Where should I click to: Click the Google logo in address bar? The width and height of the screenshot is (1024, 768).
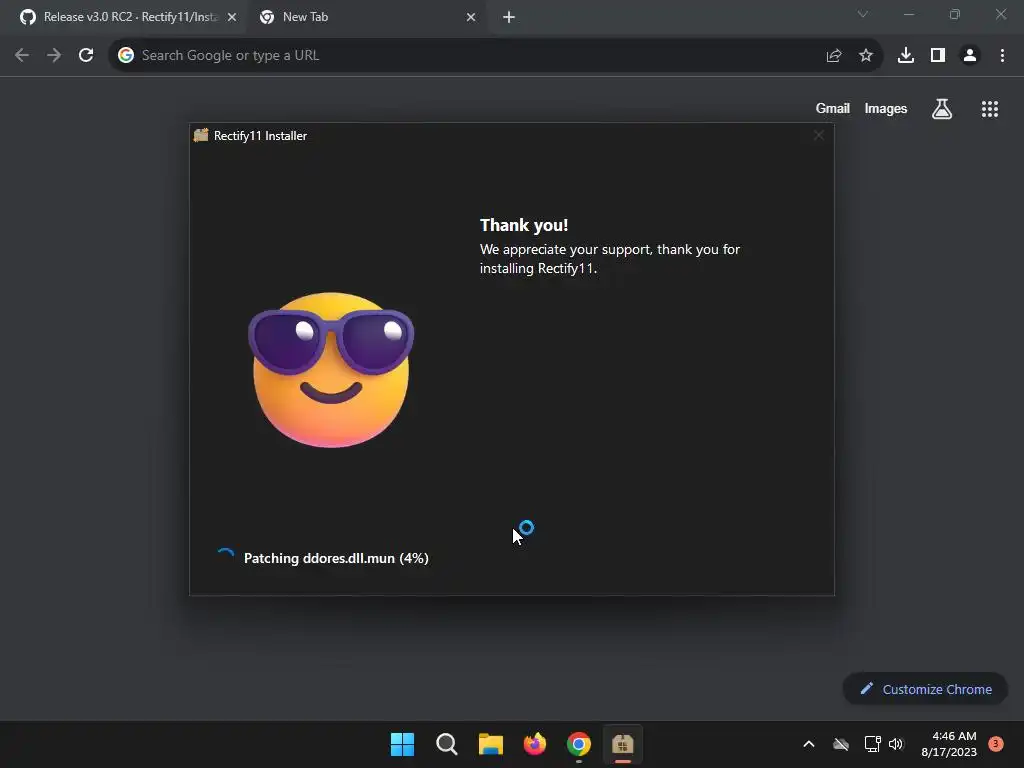126,56
